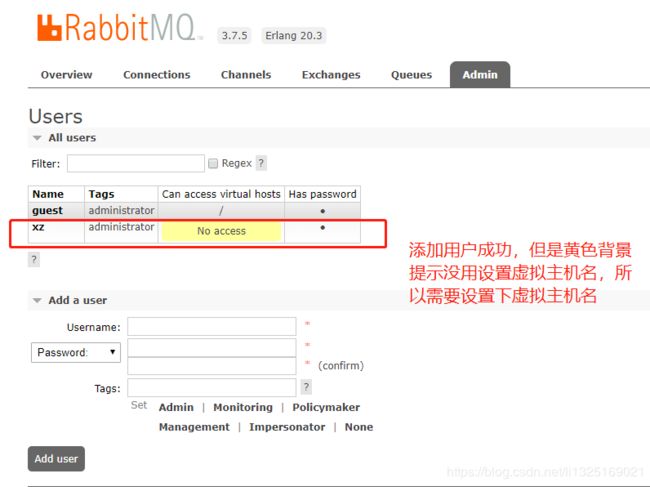Collapse the All users section
The height and width of the screenshot is (487, 650).
72,138
